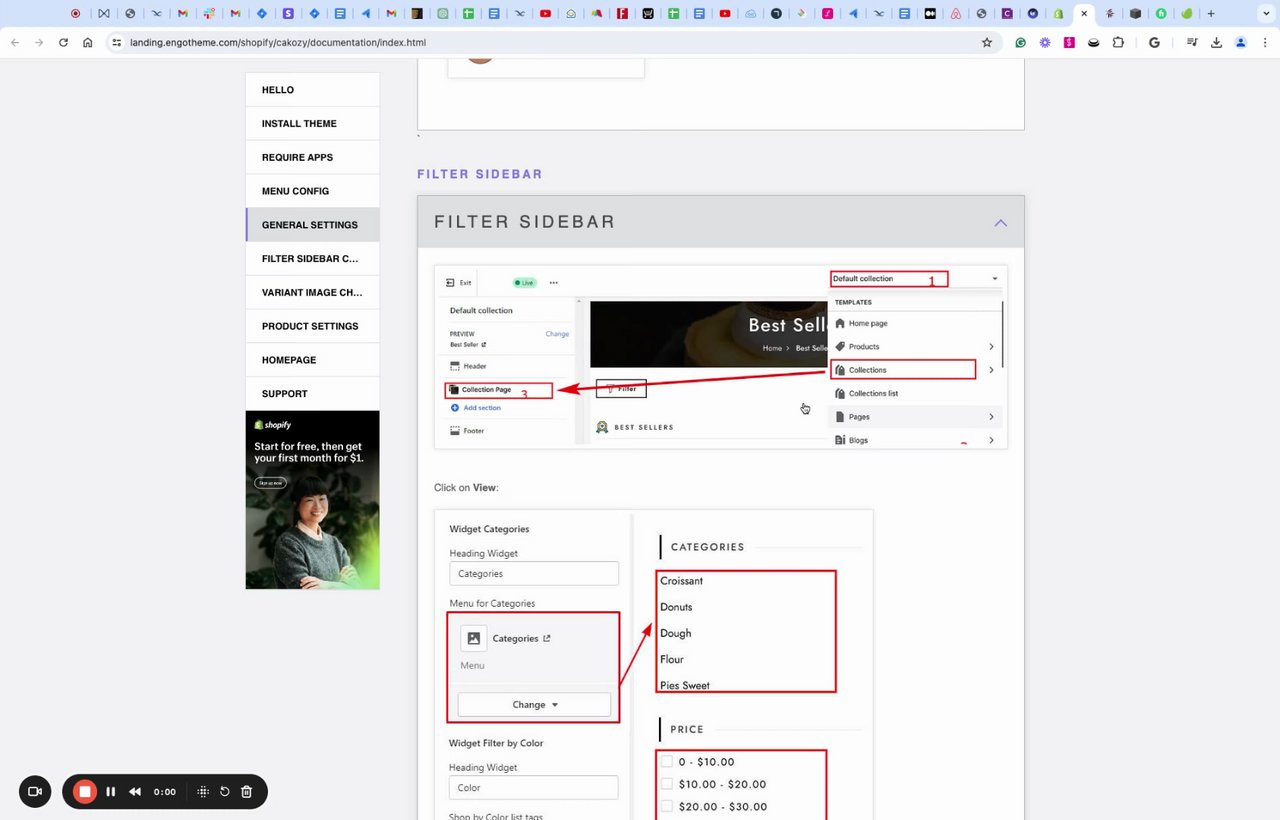
Task: Click the dotted grid handle on recorder bar
Action: point(203,792)
